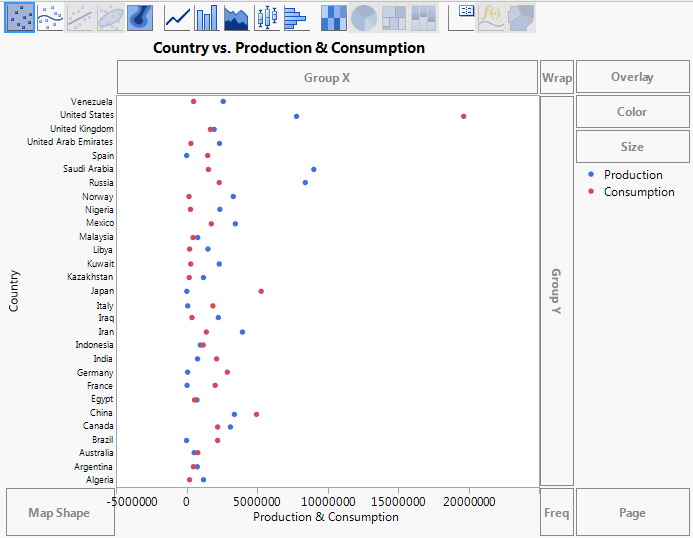
Task: Choose the Bar chart element icon
Action: pos(207,16)
